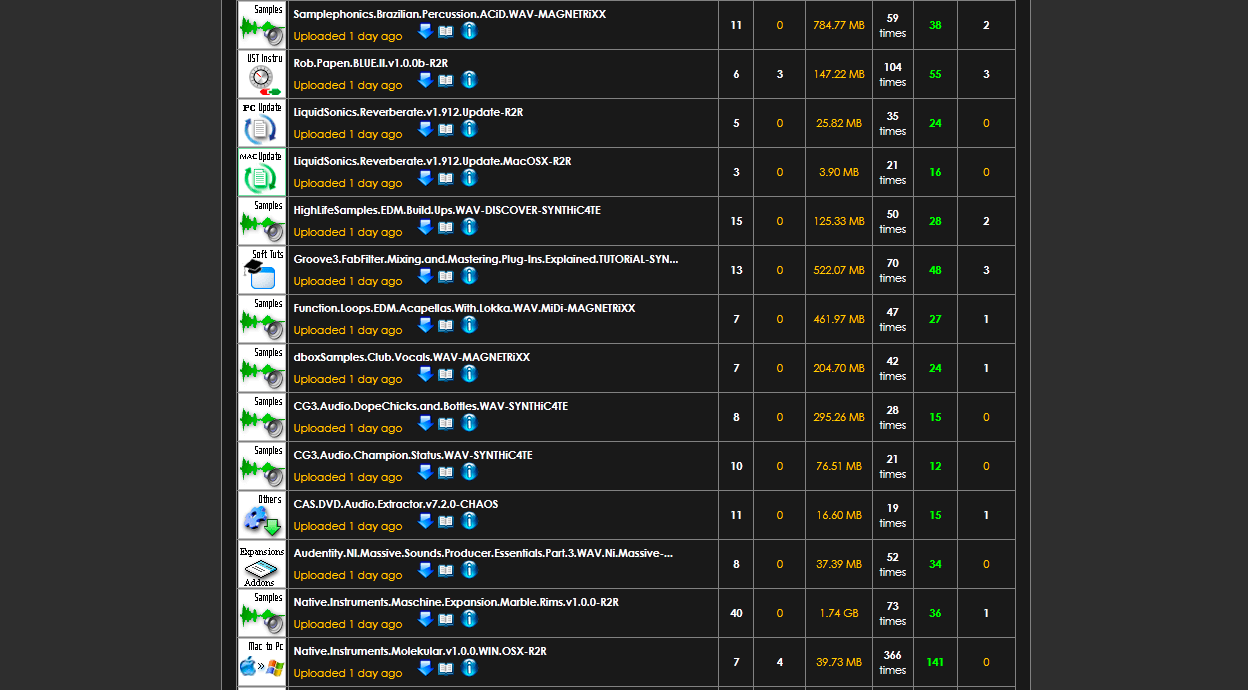Click the Others category icon beside CAS DVD Extractor
Image resolution: width=1248 pixels, height=690 pixels.
262,515
